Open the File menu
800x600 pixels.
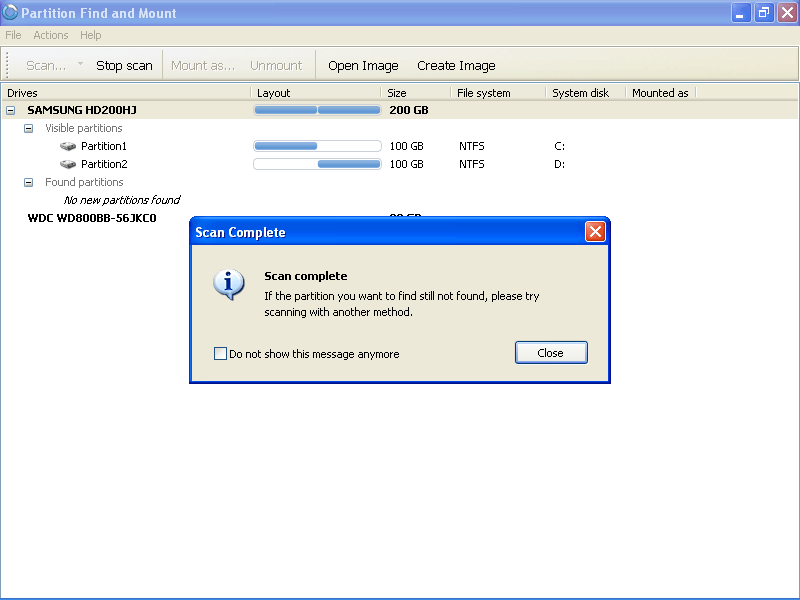13,34
